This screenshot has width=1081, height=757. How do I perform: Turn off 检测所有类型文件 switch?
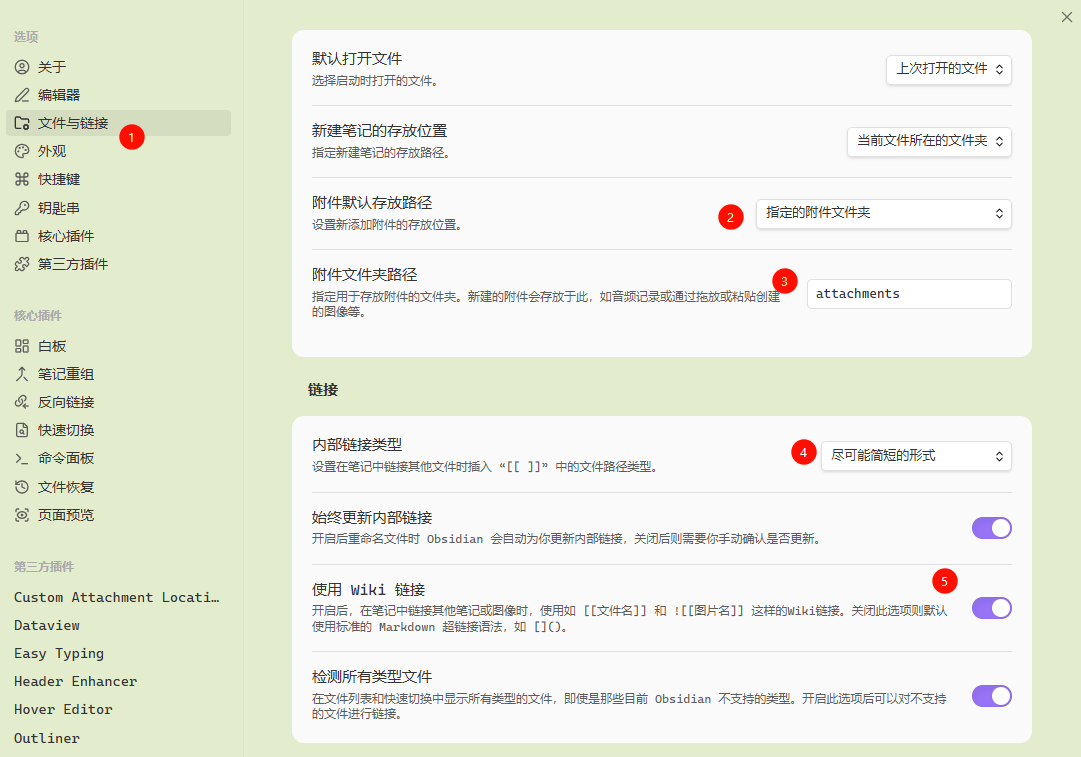[x=991, y=696]
